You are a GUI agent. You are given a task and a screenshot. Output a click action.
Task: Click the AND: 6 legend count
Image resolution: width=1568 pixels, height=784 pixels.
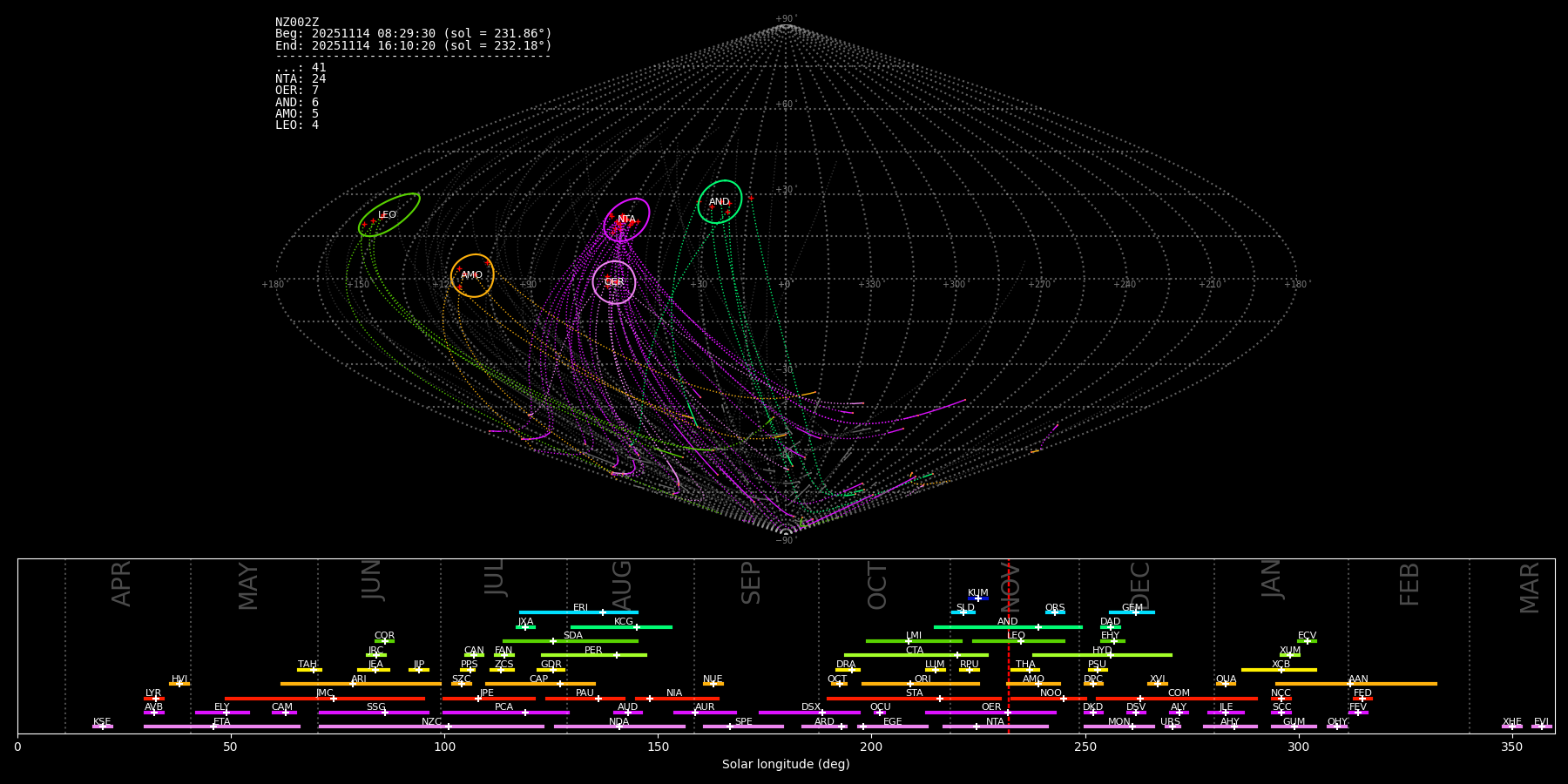(297, 102)
